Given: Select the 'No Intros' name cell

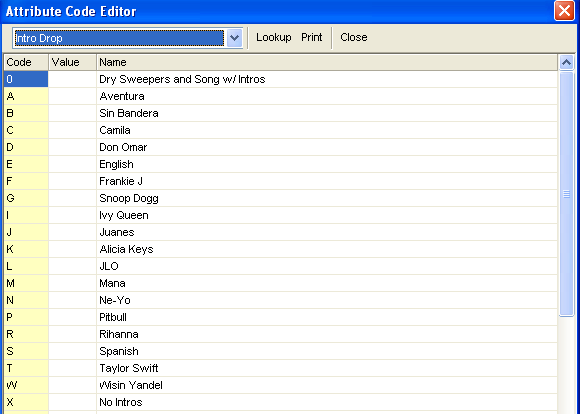Looking at the screenshot, I should click(x=327, y=403).
